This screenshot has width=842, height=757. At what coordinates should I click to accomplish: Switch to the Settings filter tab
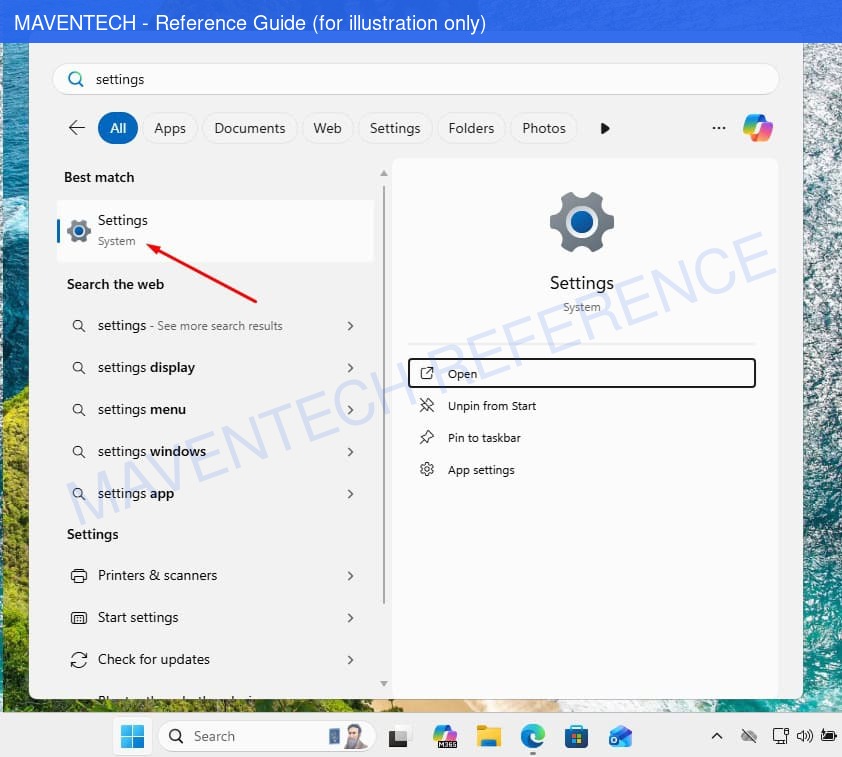395,128
